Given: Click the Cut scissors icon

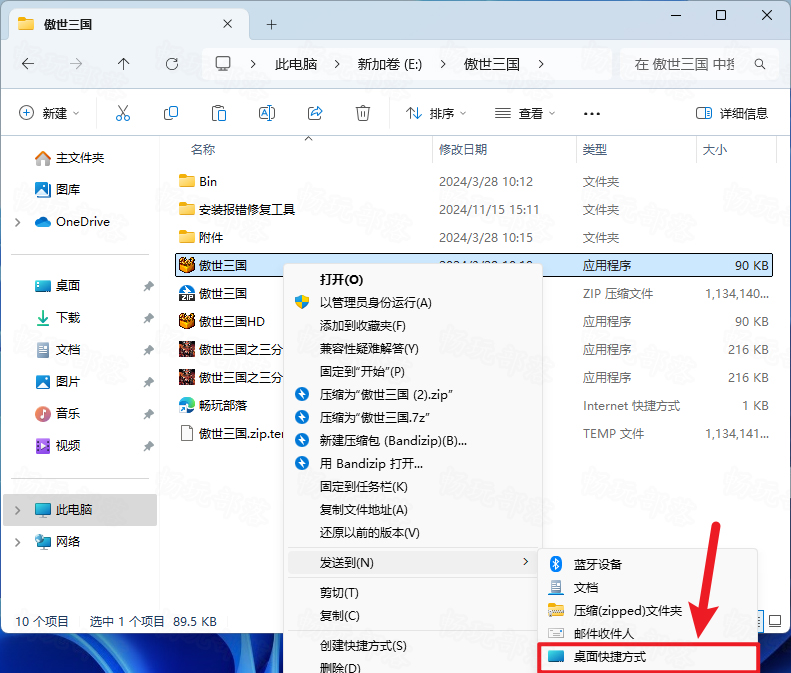Looking at the screenshot, I should [x=123, y=113].
